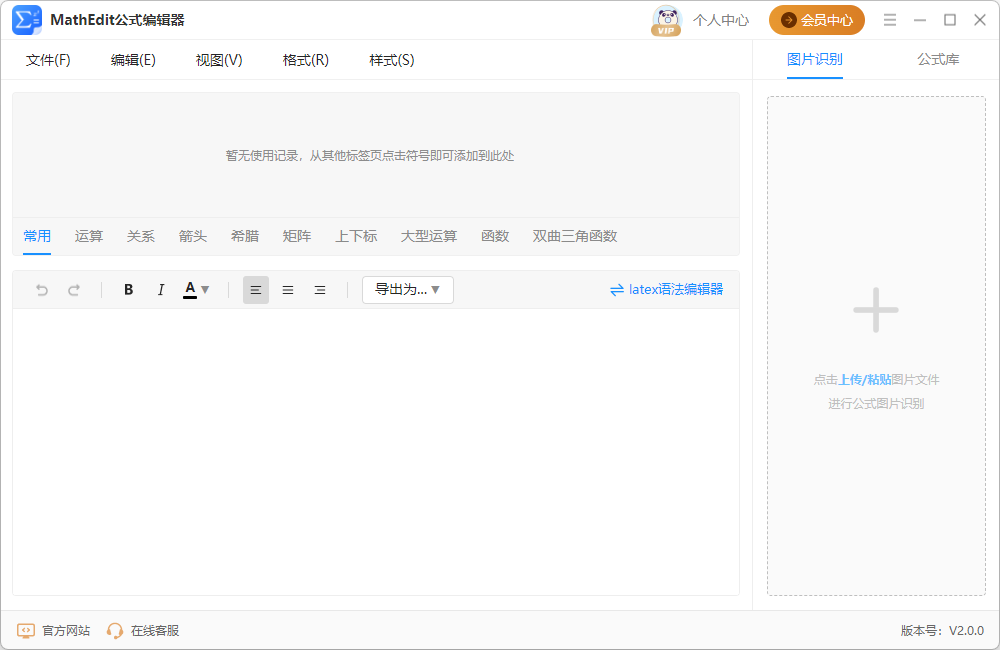Image resolution: width=1000 pixels, height=650 pixels.
Task: Click the MathEdit sigma app logo
Action: point(27,20)
